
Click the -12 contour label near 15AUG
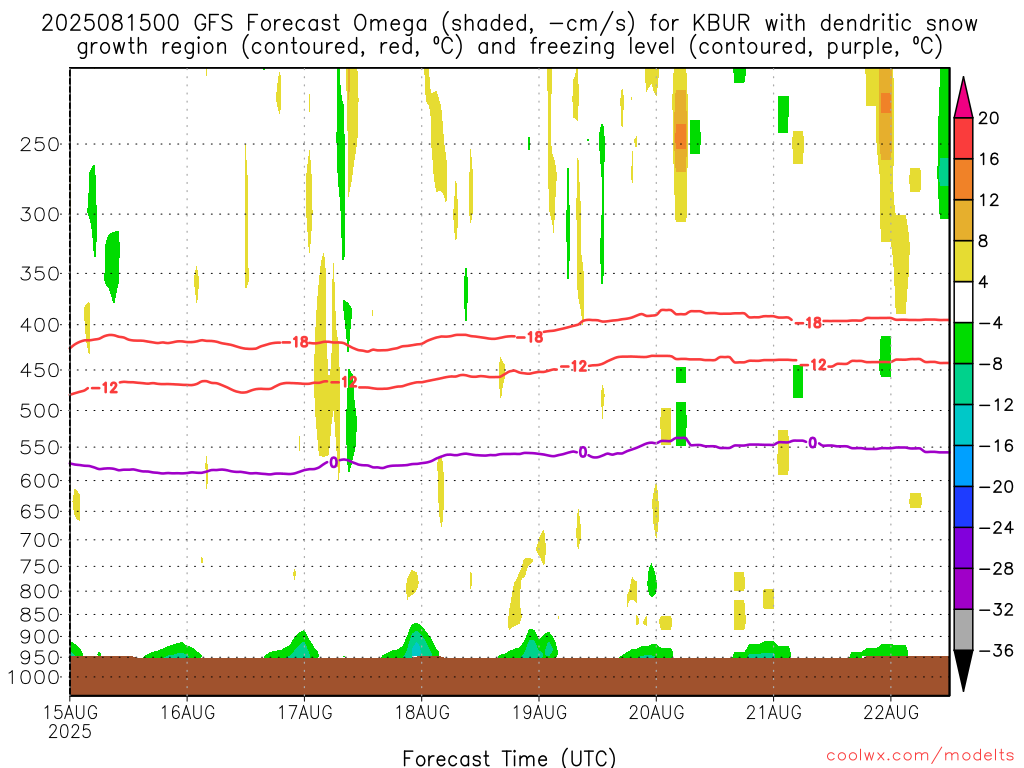(x=104, y=388)
